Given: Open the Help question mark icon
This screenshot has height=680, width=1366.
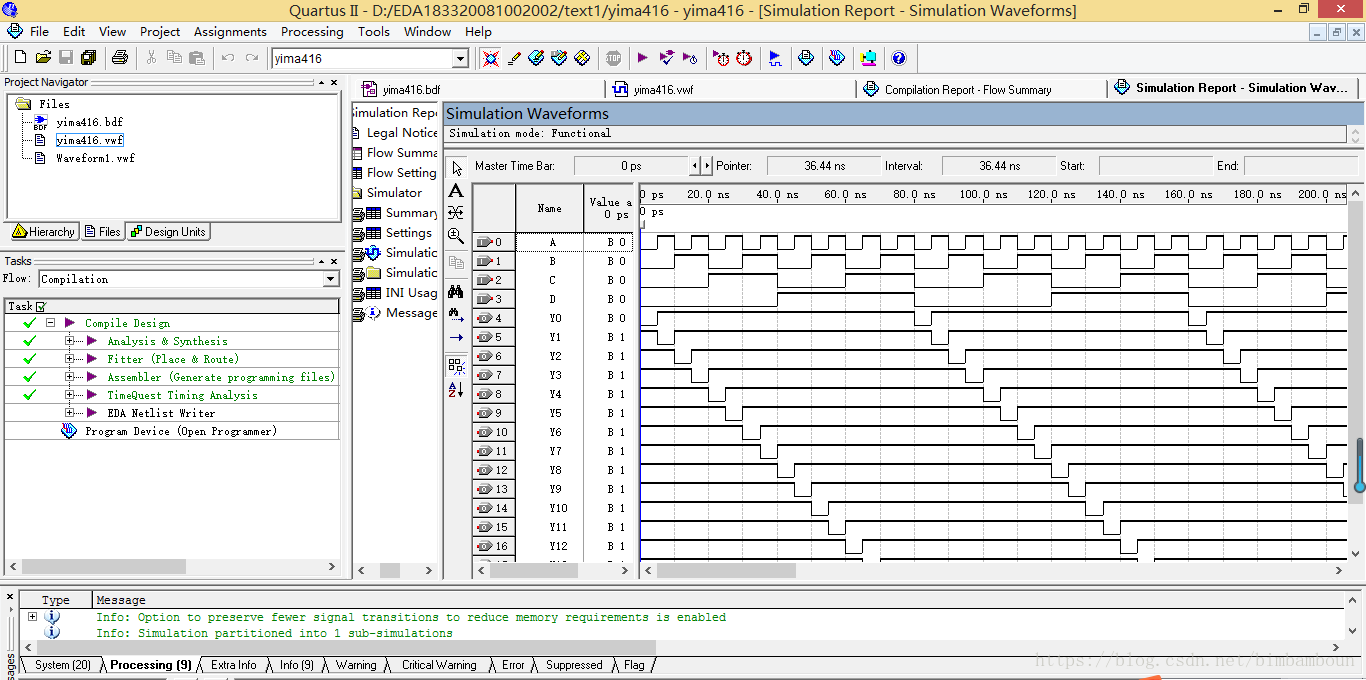Looking at the screenshot, I should (x=898, y=58).
